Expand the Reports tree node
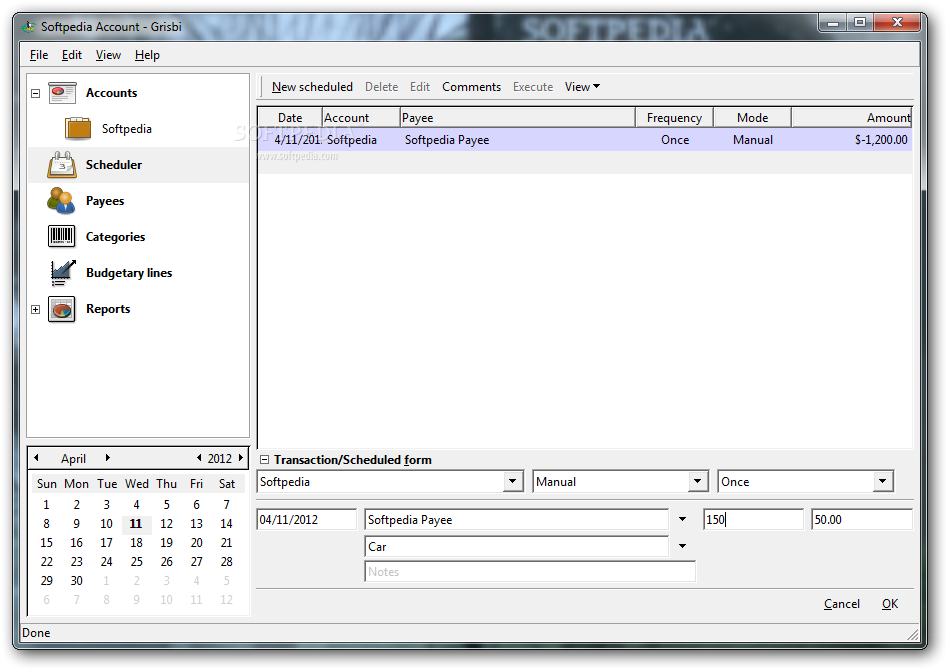This screenshot has width=948, height=670. 36,309
